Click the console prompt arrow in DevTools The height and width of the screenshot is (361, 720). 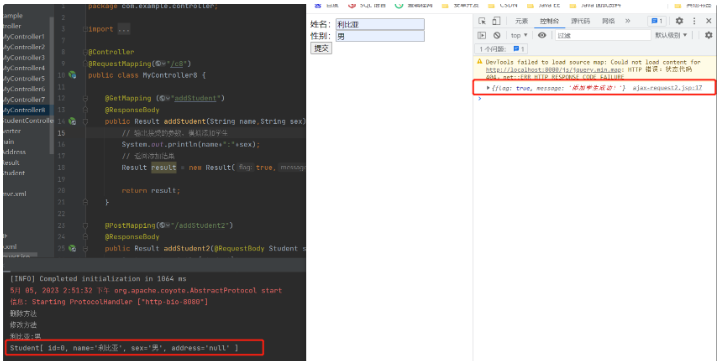coord(479,99)
